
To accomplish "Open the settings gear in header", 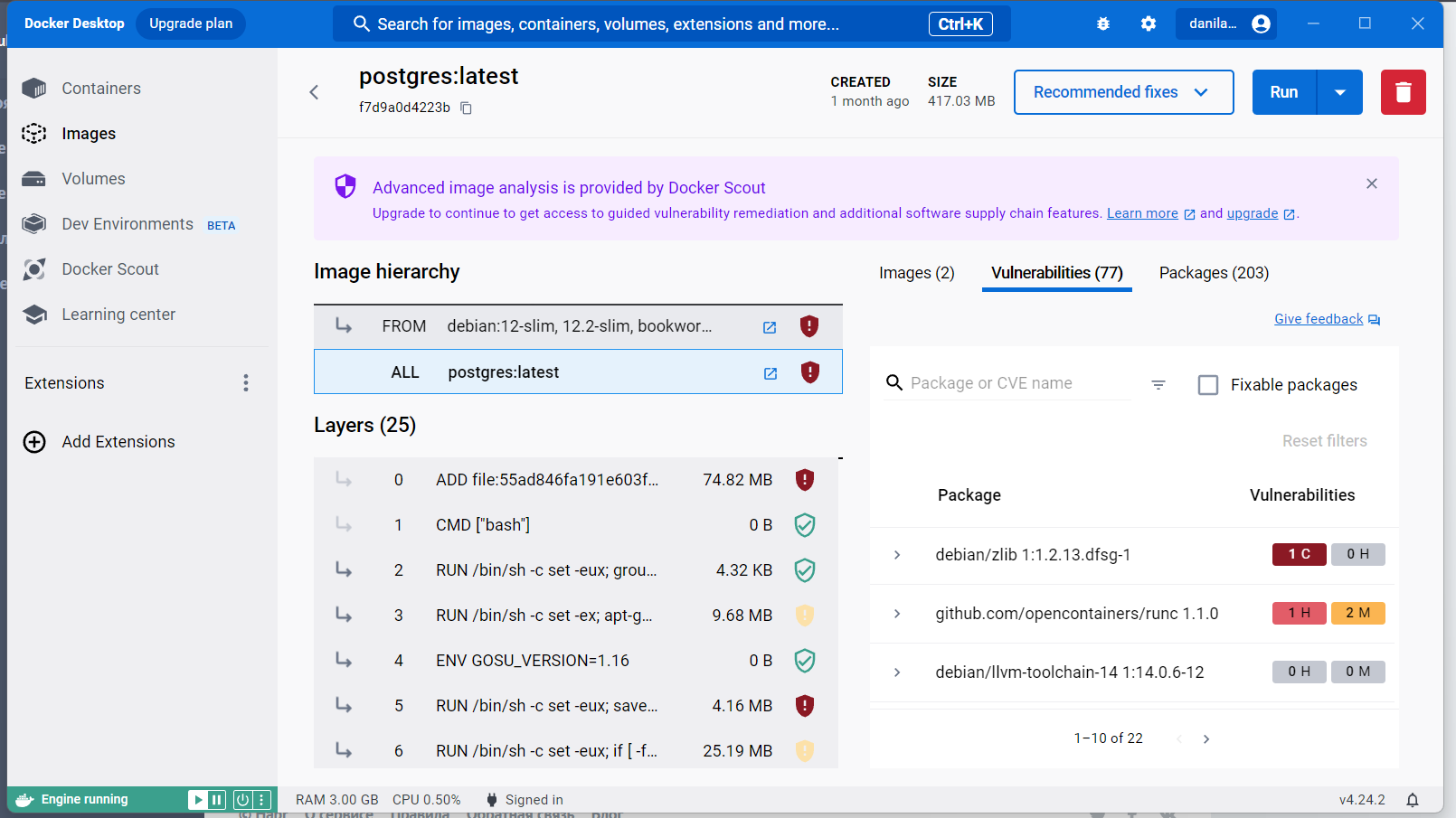I will (1149, 24).
